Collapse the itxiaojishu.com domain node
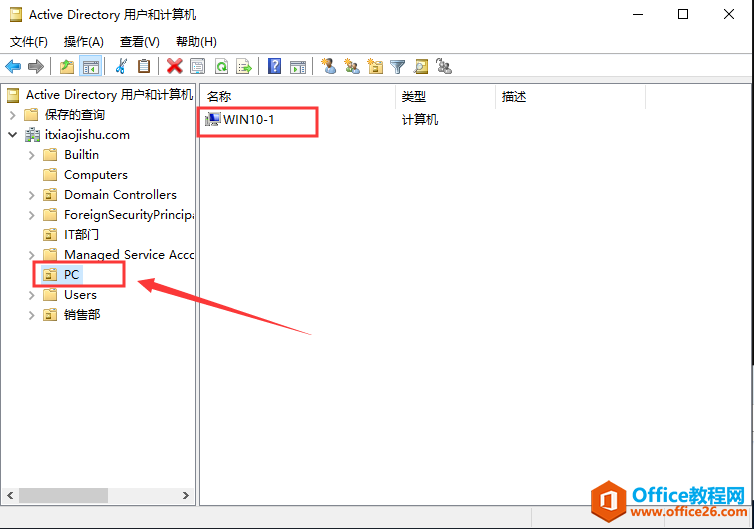The height and width of the screenshot is (529, 754). (13, 135)
